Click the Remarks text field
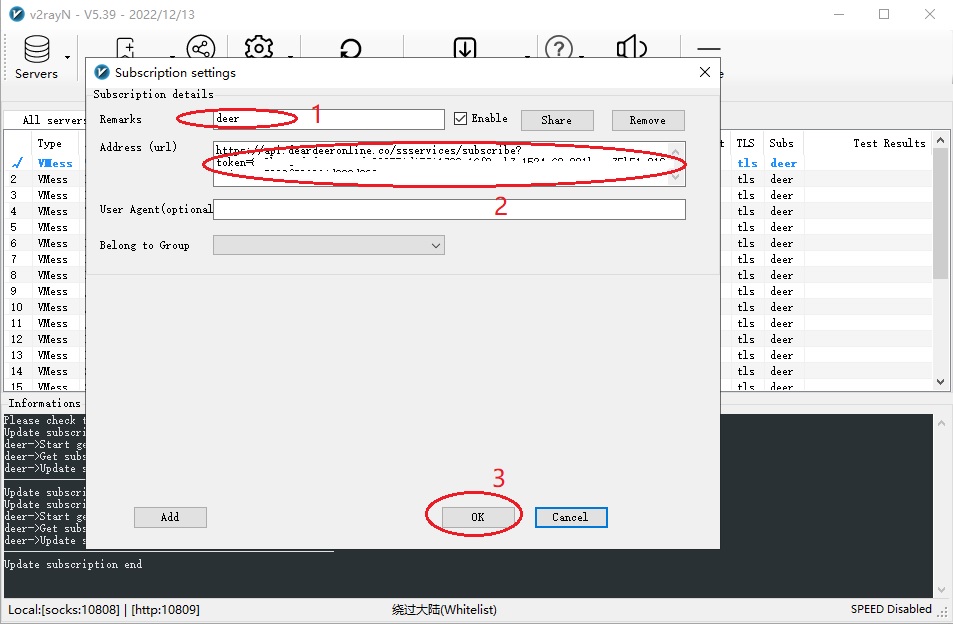Screen dimensions: 953x624 point(329,120)
